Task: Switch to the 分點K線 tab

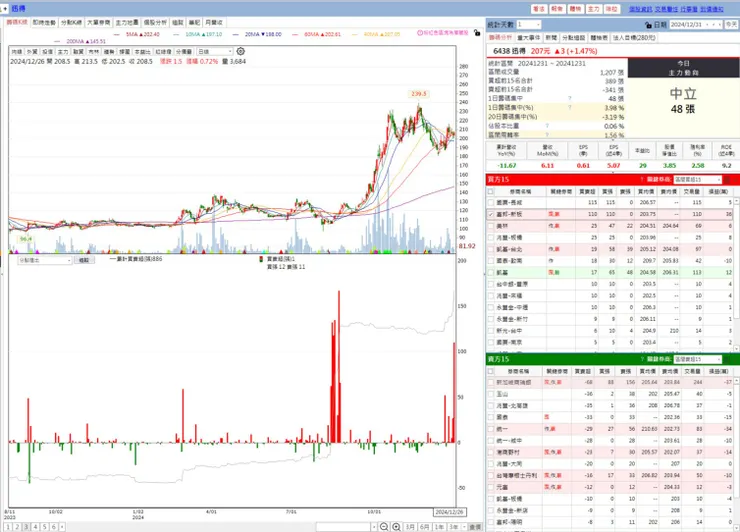Action: (x=71, y=22)
